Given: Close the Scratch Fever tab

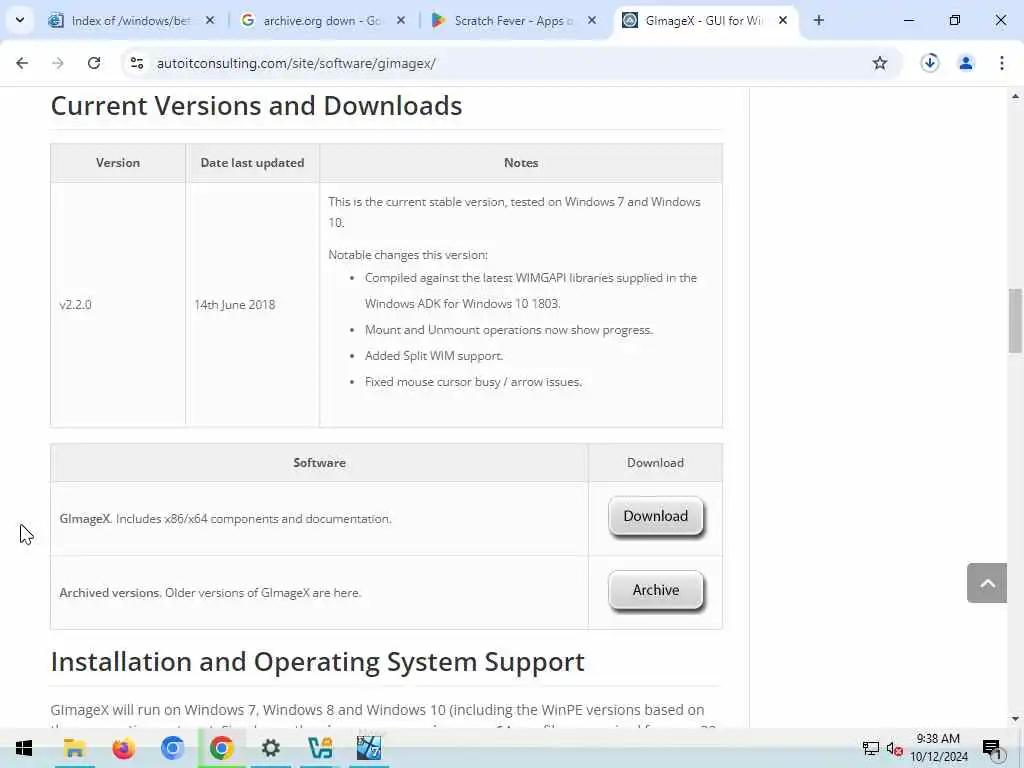Looking at the screenshot, I should 592,21.
